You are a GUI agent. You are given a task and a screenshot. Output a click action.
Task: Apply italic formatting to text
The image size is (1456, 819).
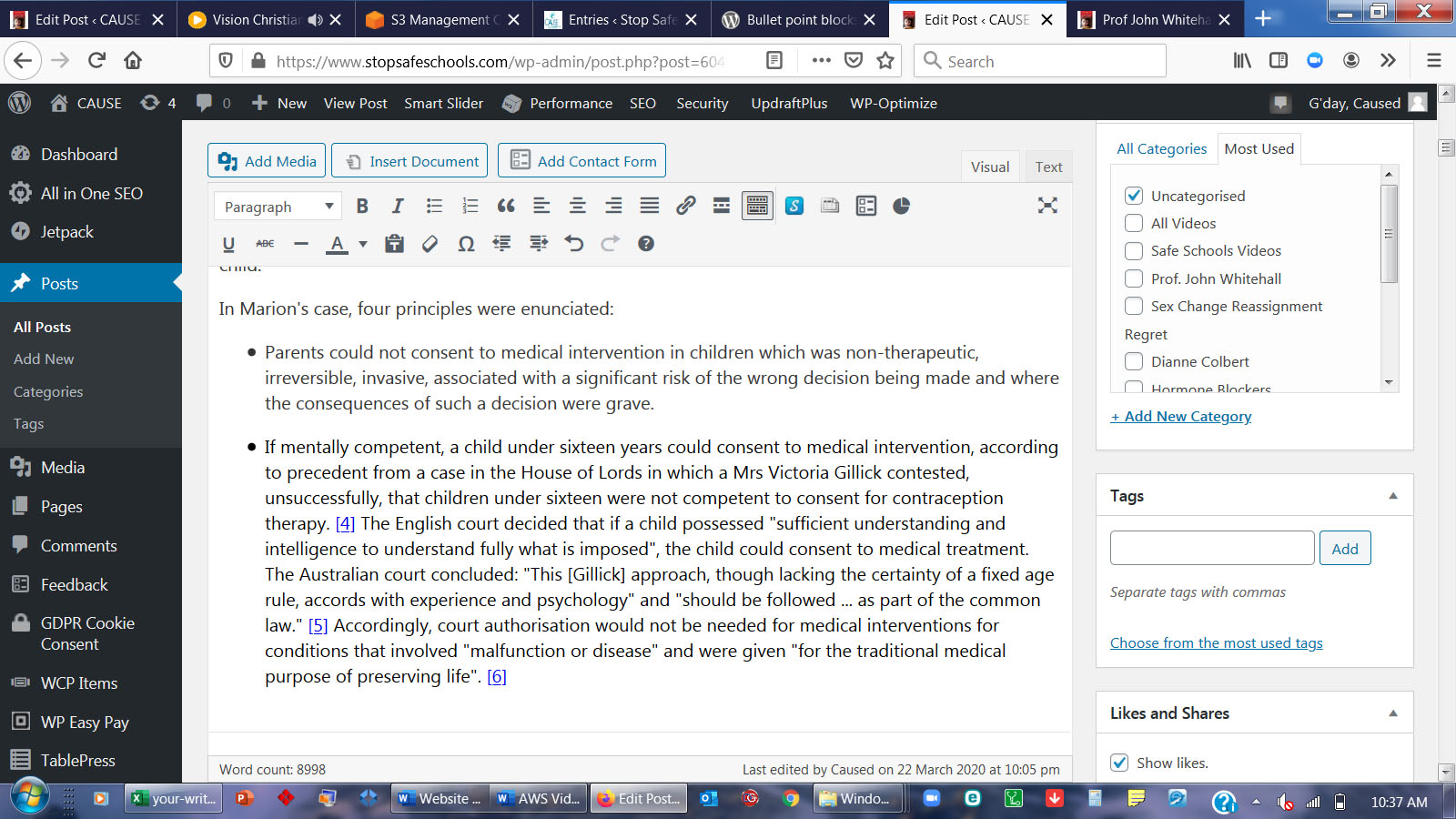(398, 207)
